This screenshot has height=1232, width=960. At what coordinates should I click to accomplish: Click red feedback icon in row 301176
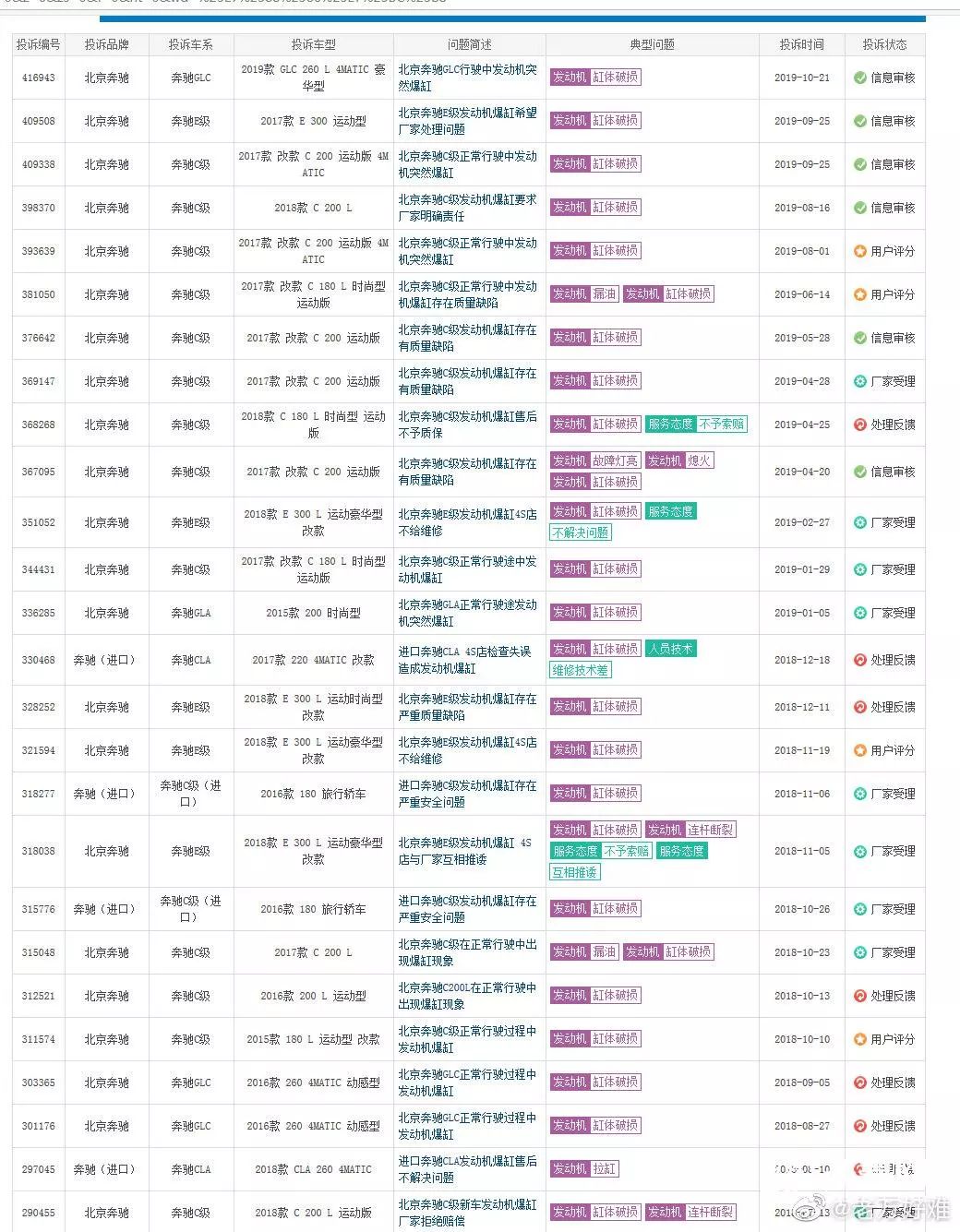click(x=859, y=1126)
